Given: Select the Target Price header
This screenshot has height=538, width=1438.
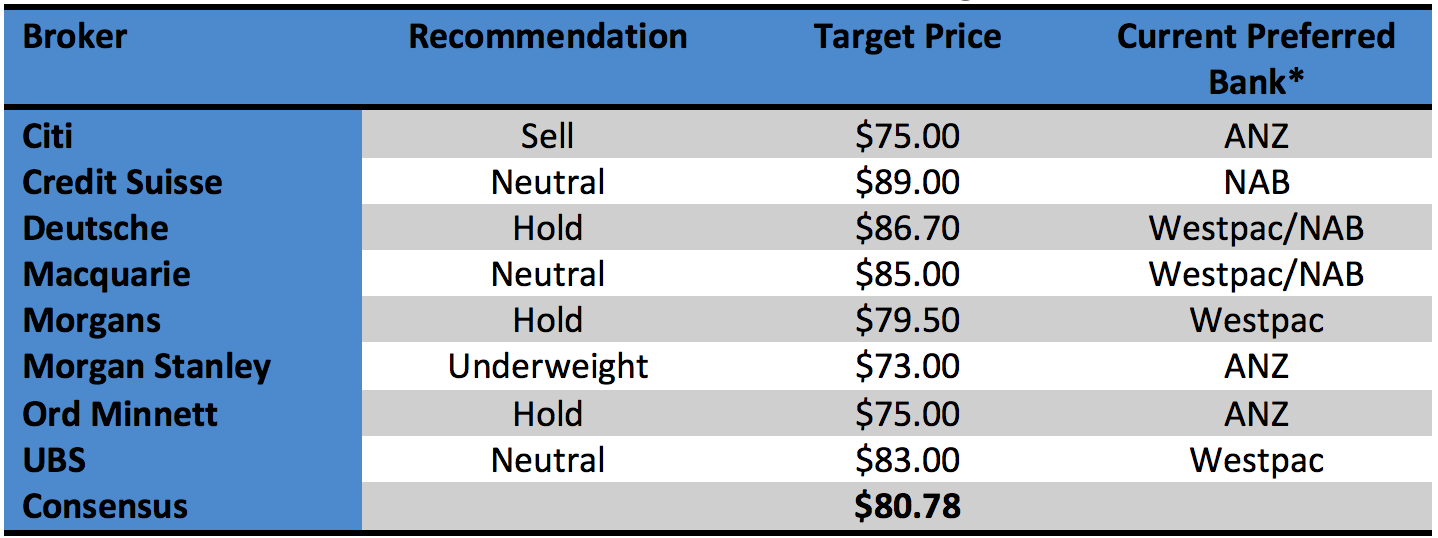Looking at the screenshot, I should coord(907,38).
